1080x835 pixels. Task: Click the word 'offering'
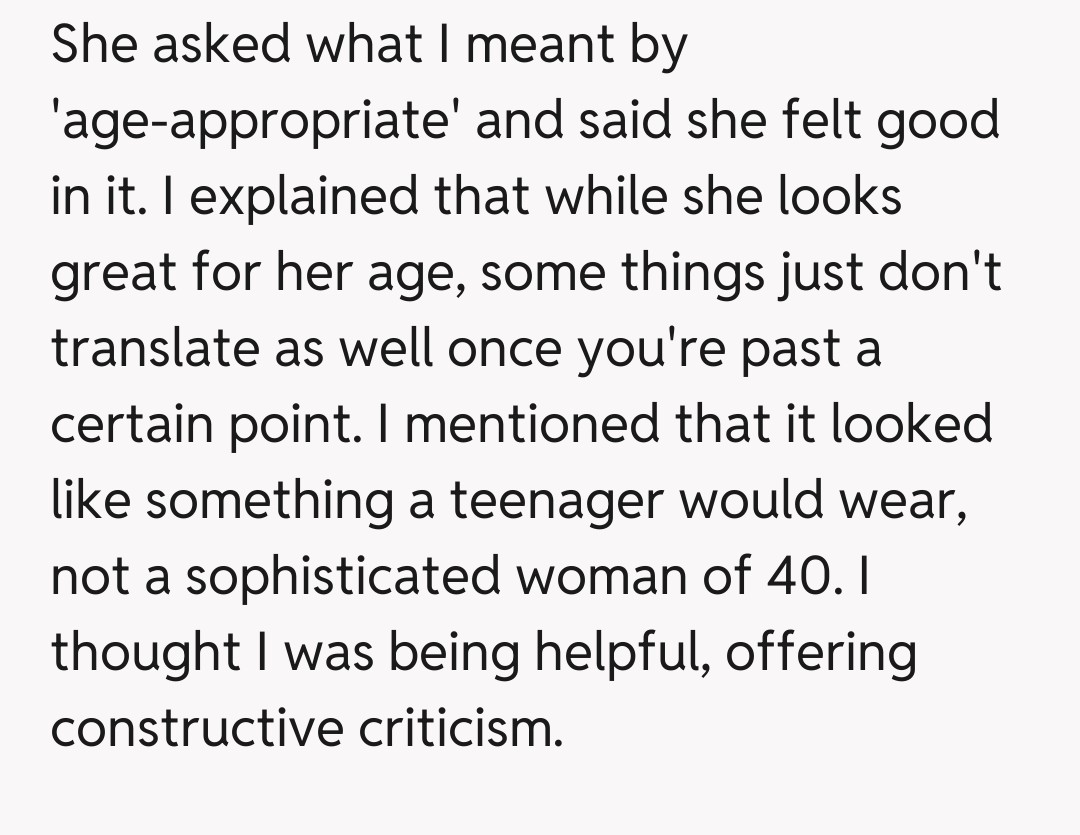(820, 654)
